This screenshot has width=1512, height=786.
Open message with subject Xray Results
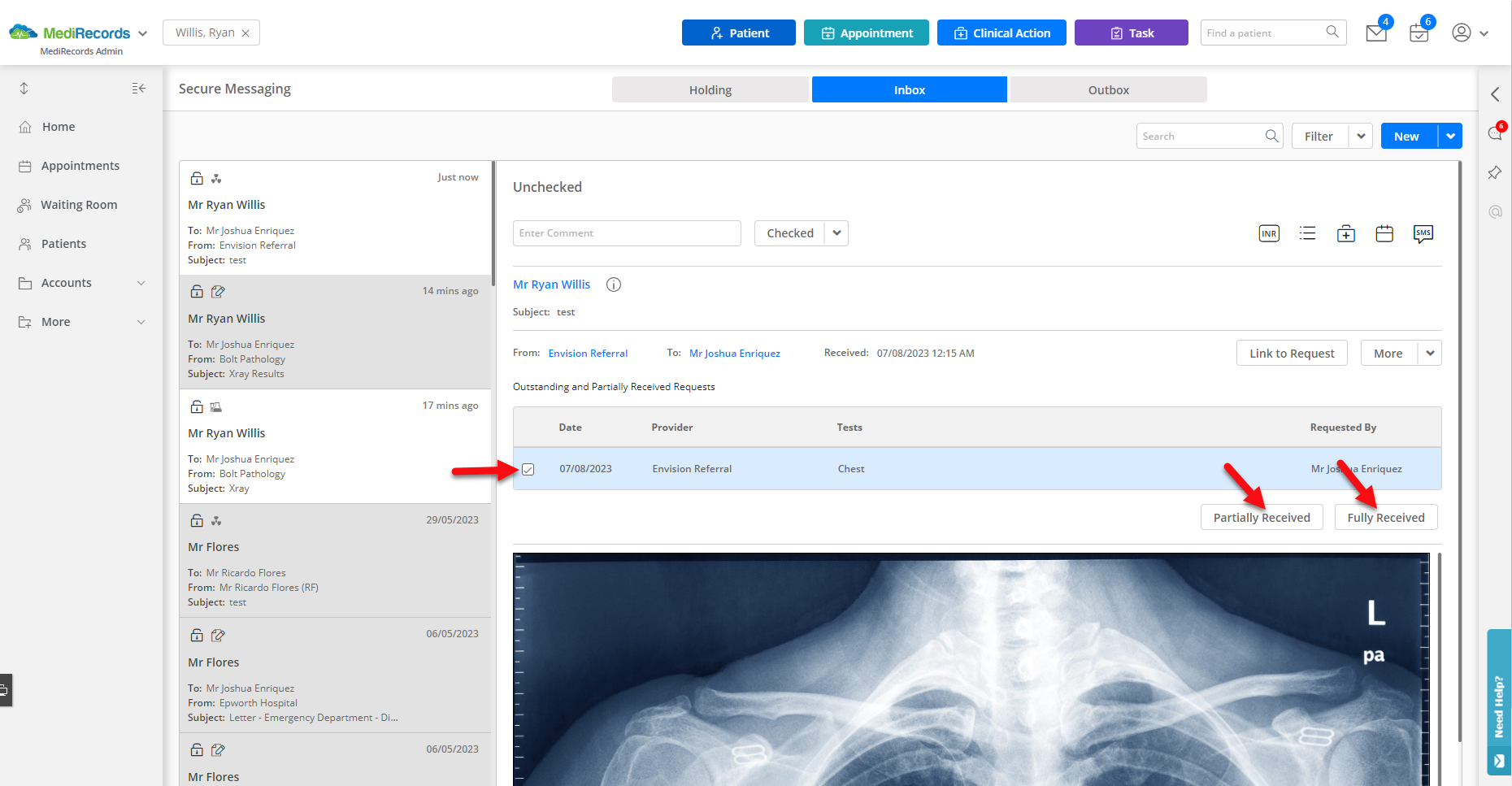[335, 332]
